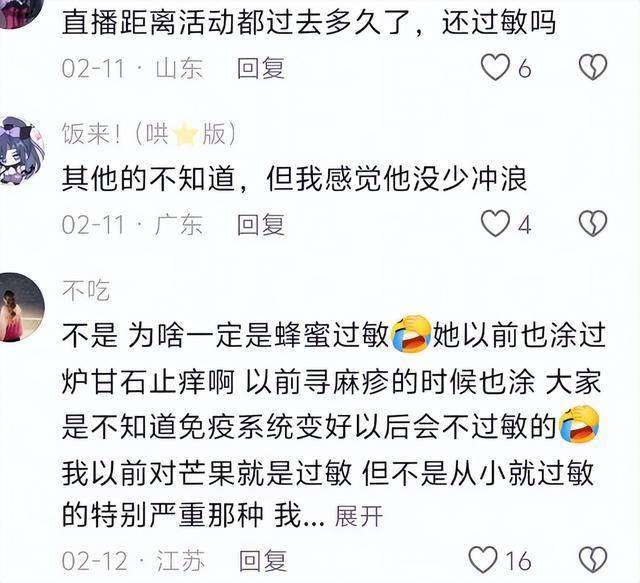
Task: Select the comment text 其他的不知道，但我感觉他没少冲浪
Action: [x=295, y=180]
